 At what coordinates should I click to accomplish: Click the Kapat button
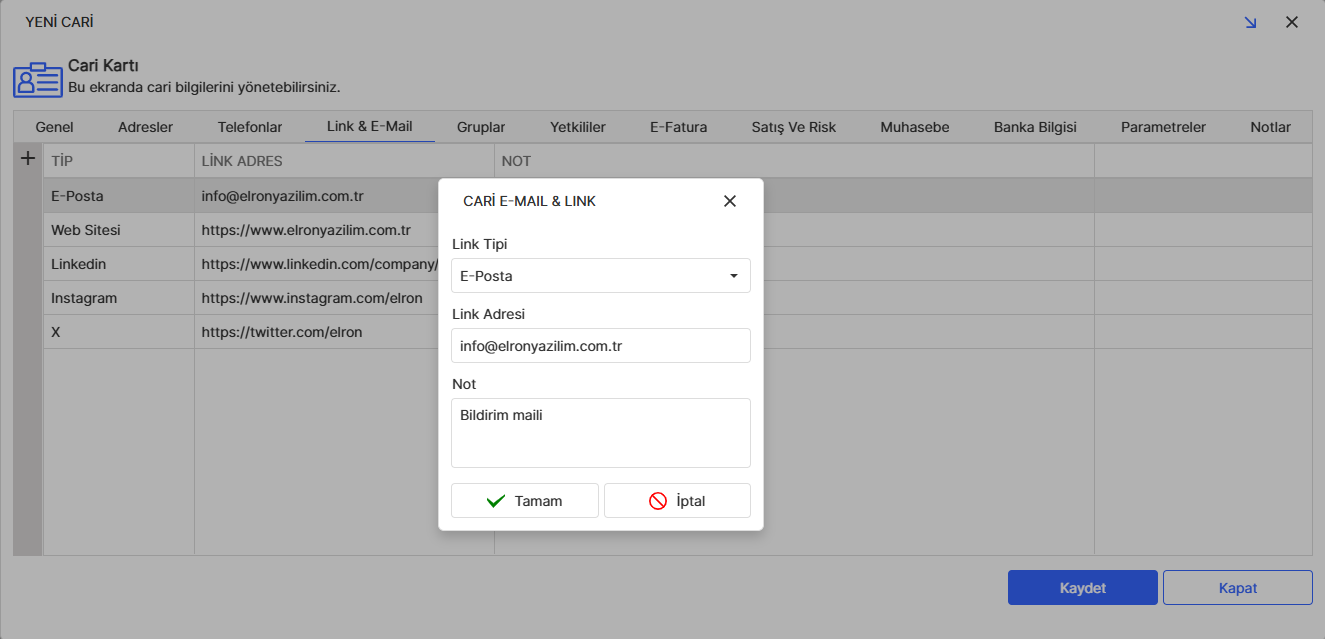tap(1237, 588)
